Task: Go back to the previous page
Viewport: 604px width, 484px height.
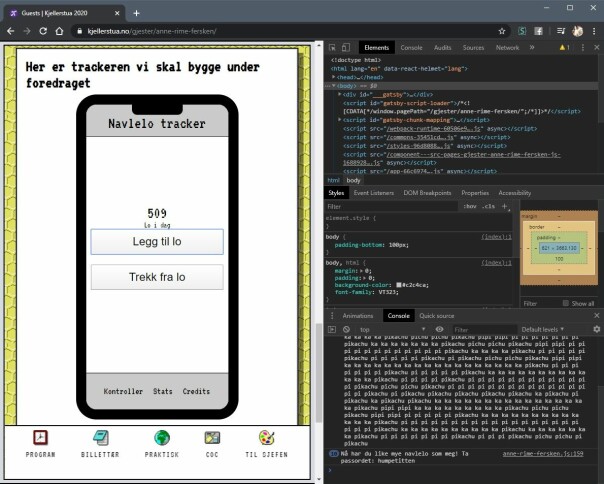Action: pyautogui.click(x=10, y=31)
